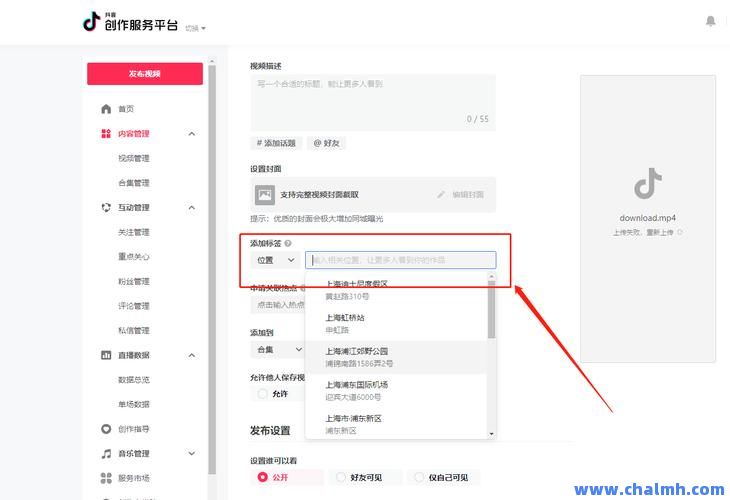The width and height of the screenshot is (730, 500).
Task: Click the cover image placeholder icon
Action: pos(265,195)
